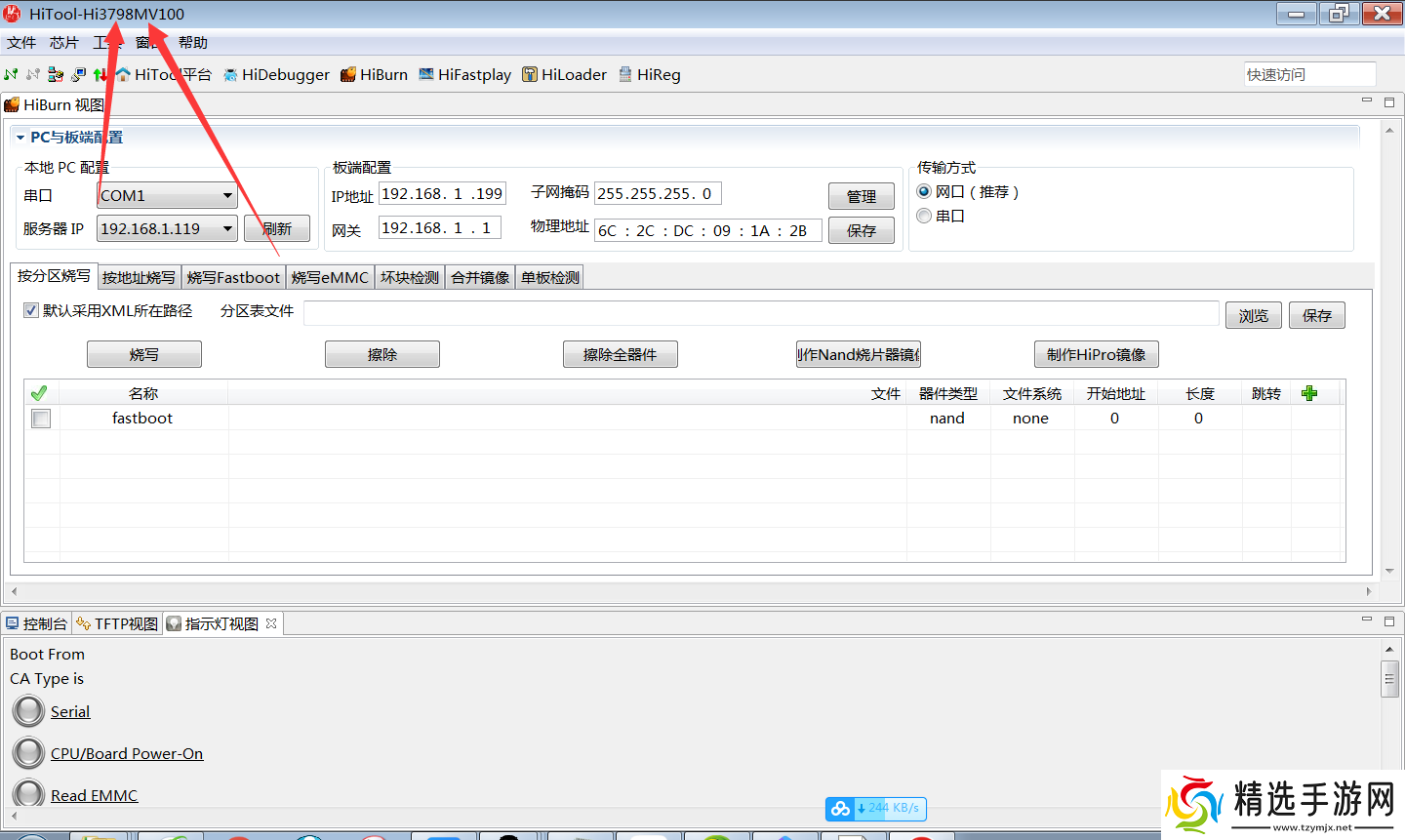The height and width of the screenshot is (840, 1405).
Task: Click 浏览 to browse partition table file
Action: click(x=1253, y=314)
